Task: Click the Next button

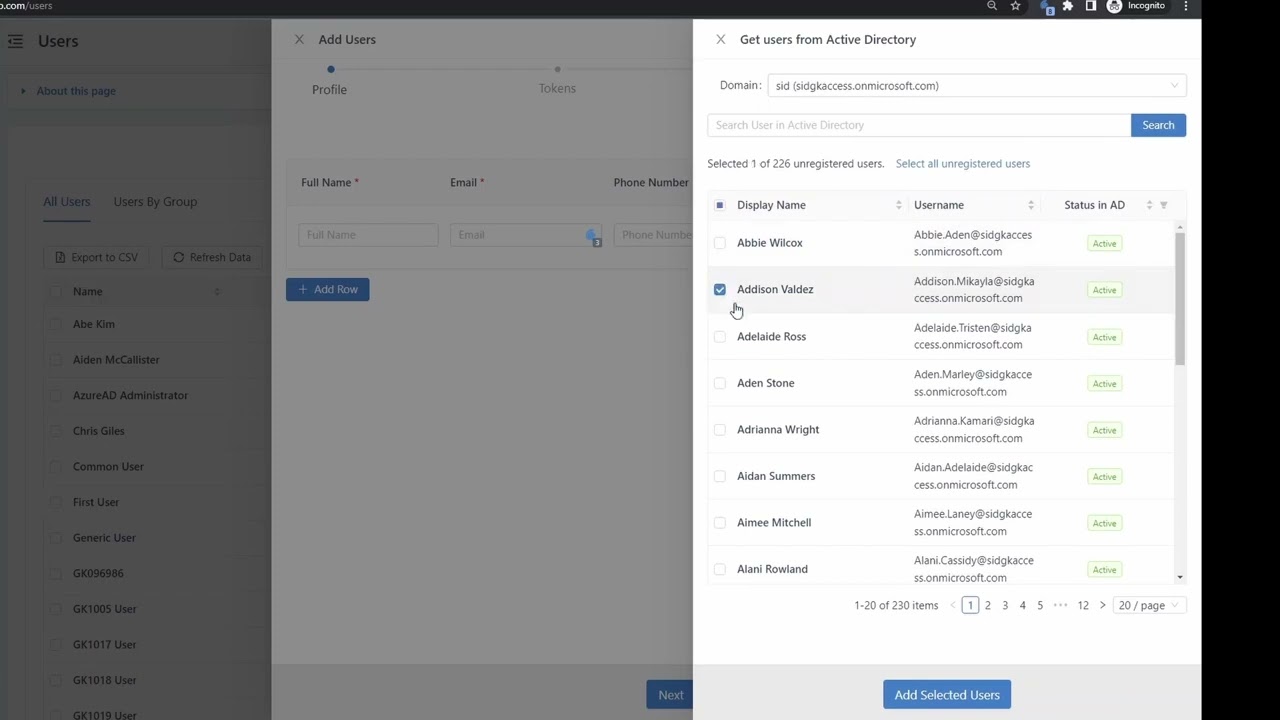Action: 670,695
